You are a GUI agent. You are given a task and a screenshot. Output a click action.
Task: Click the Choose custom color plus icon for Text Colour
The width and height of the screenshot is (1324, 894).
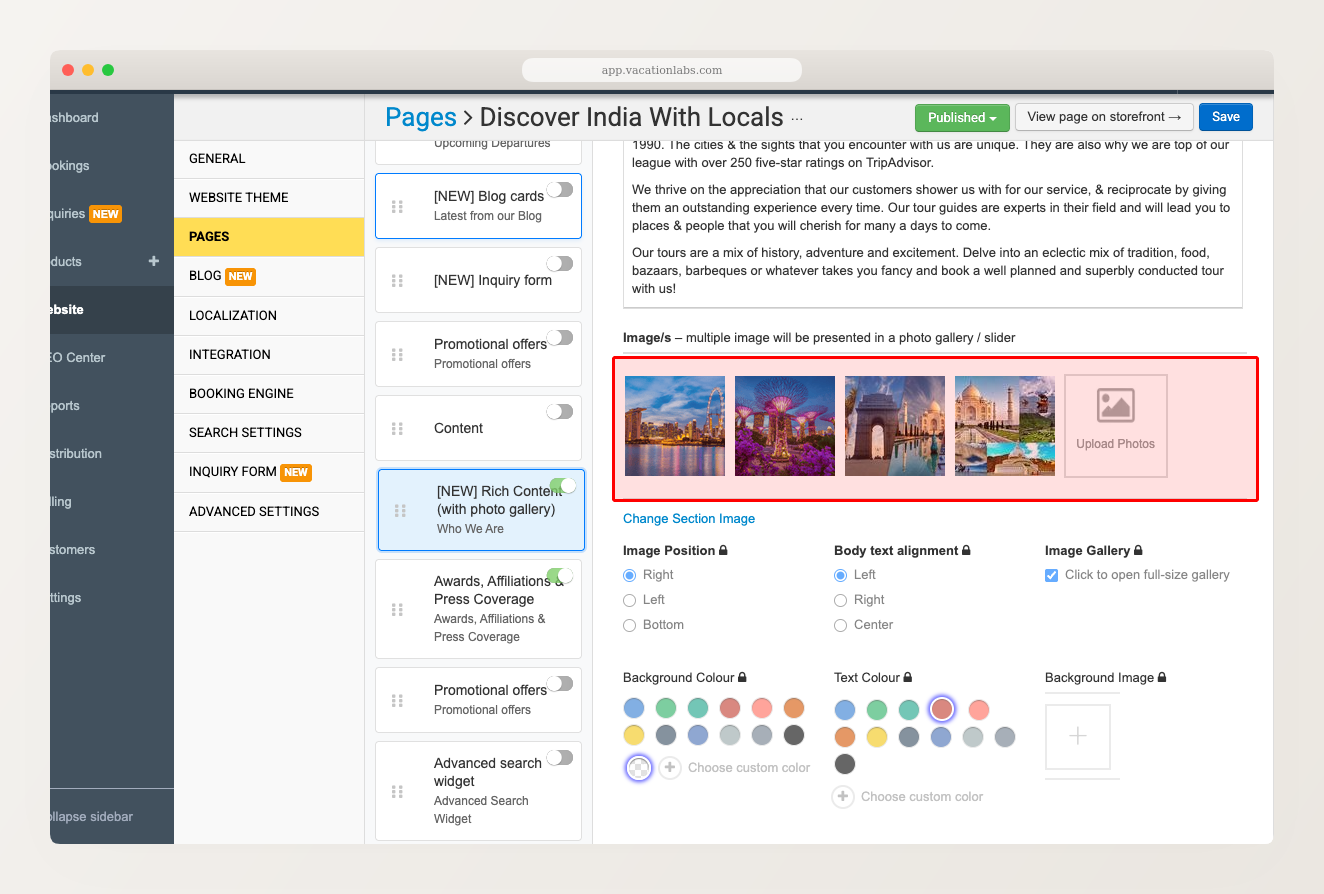842,796
